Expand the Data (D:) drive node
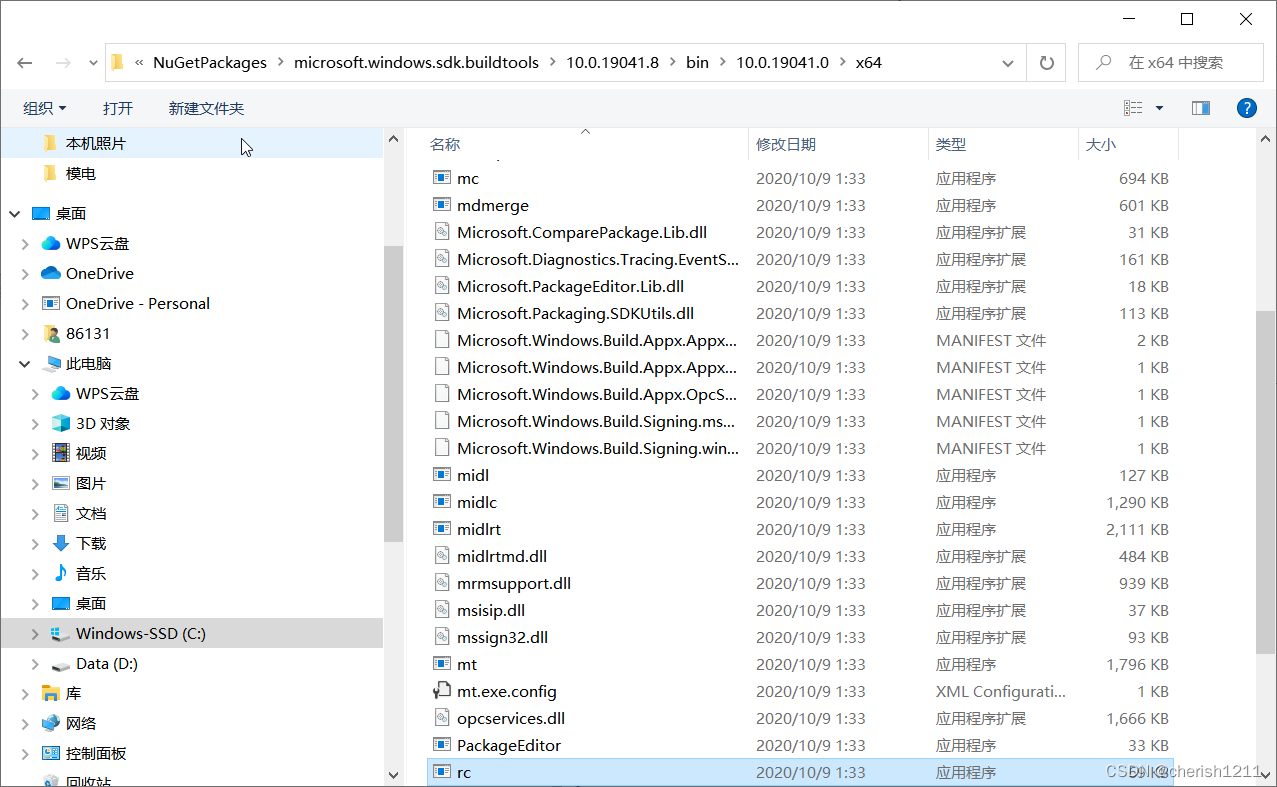Screen dimensions: 1277x787 point(35,663)
